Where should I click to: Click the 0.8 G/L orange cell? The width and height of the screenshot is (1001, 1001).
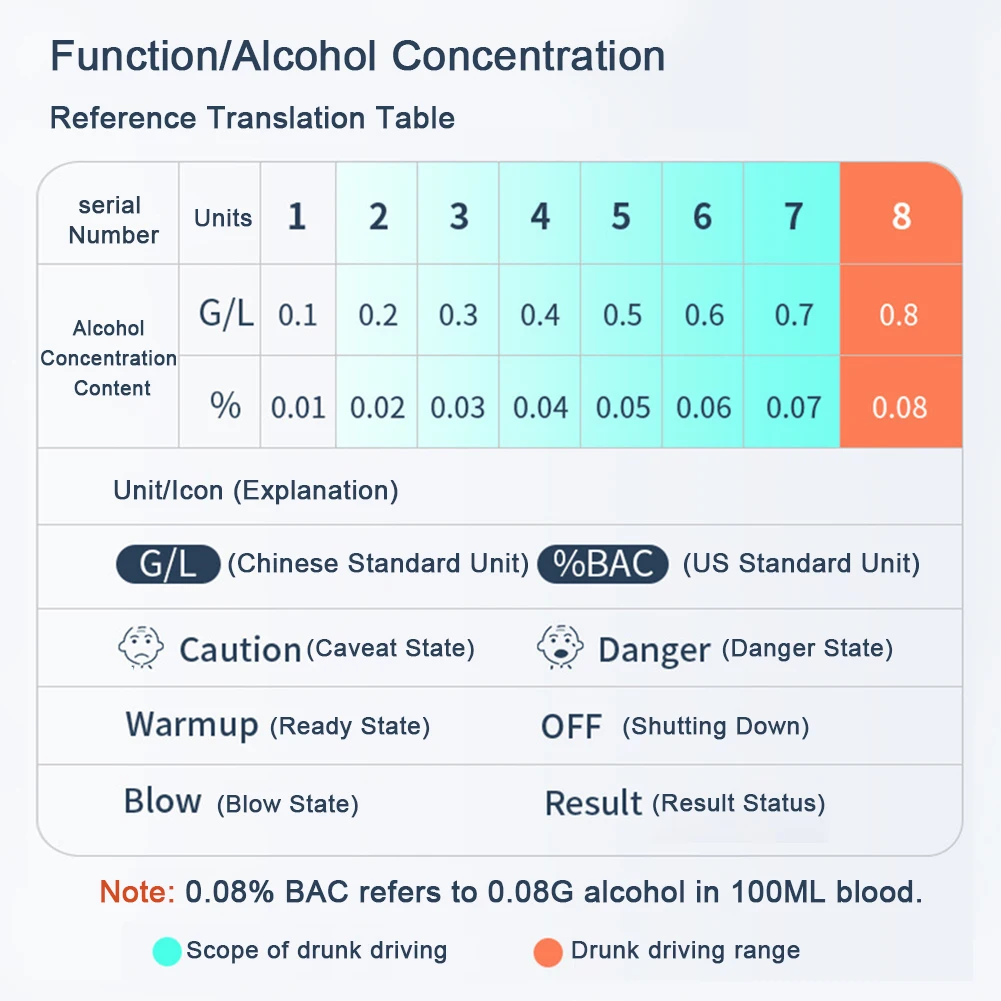pyautogui.click(x=899, y=315)
